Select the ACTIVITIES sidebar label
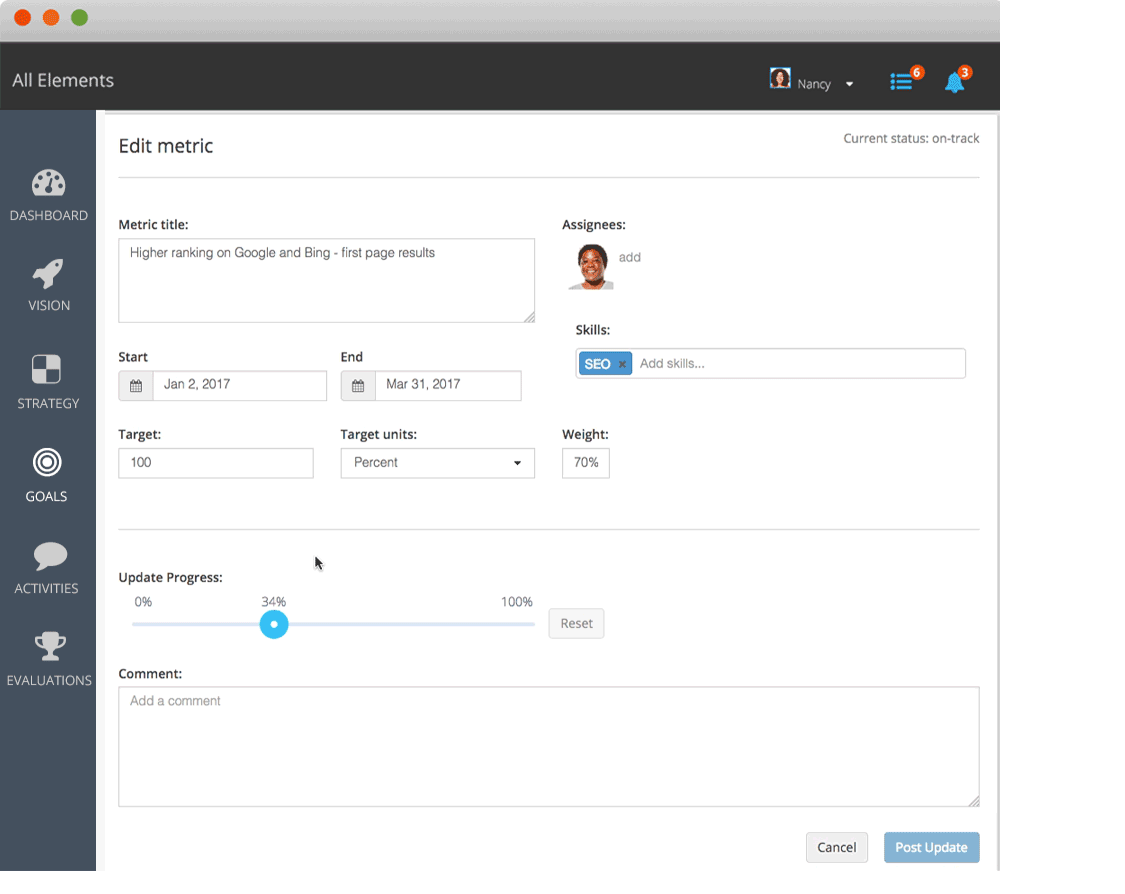The height and width of the screenshot is (894, 1125). (47, 588)
